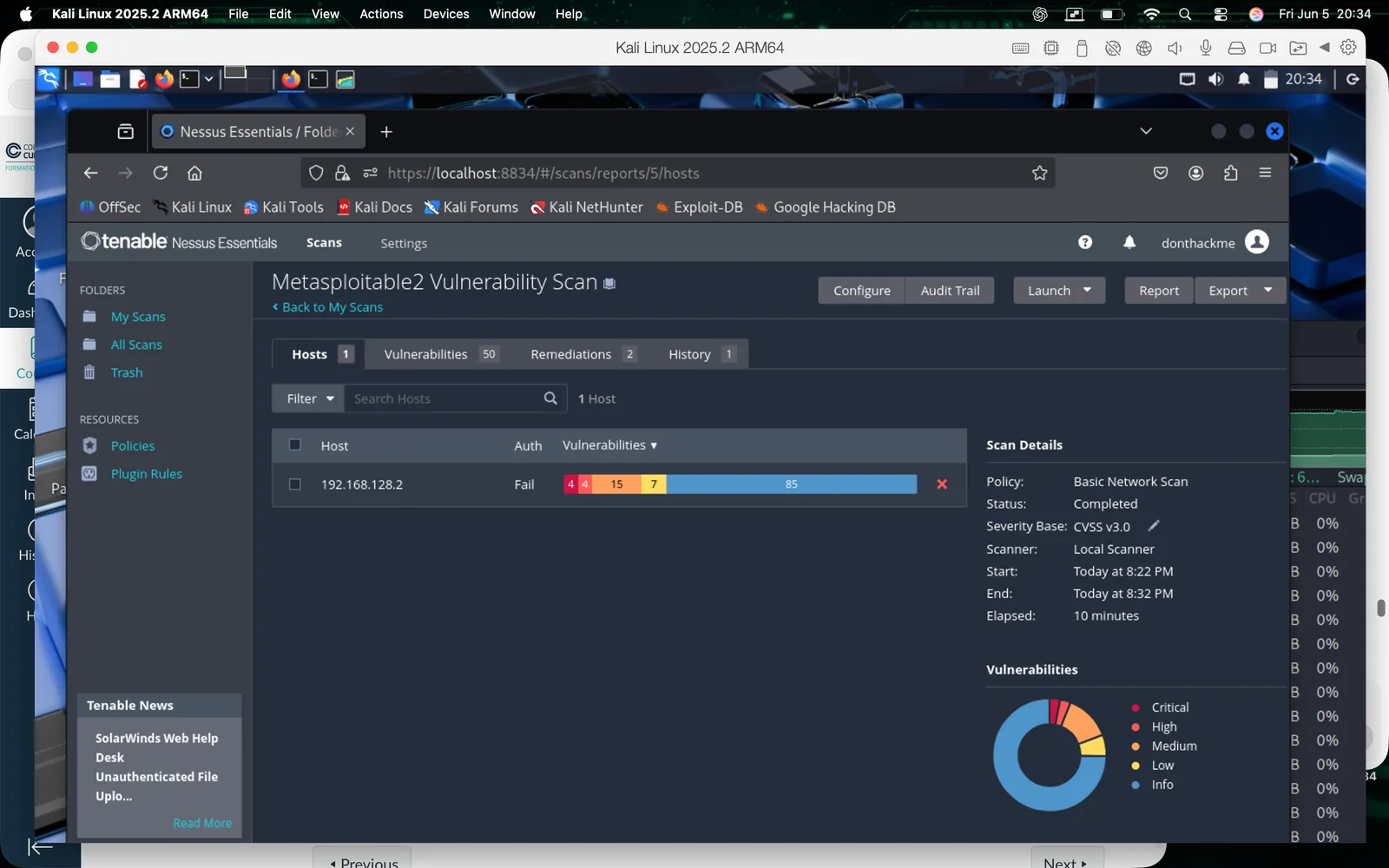Open the macOS Devices menu

point(446,14)
